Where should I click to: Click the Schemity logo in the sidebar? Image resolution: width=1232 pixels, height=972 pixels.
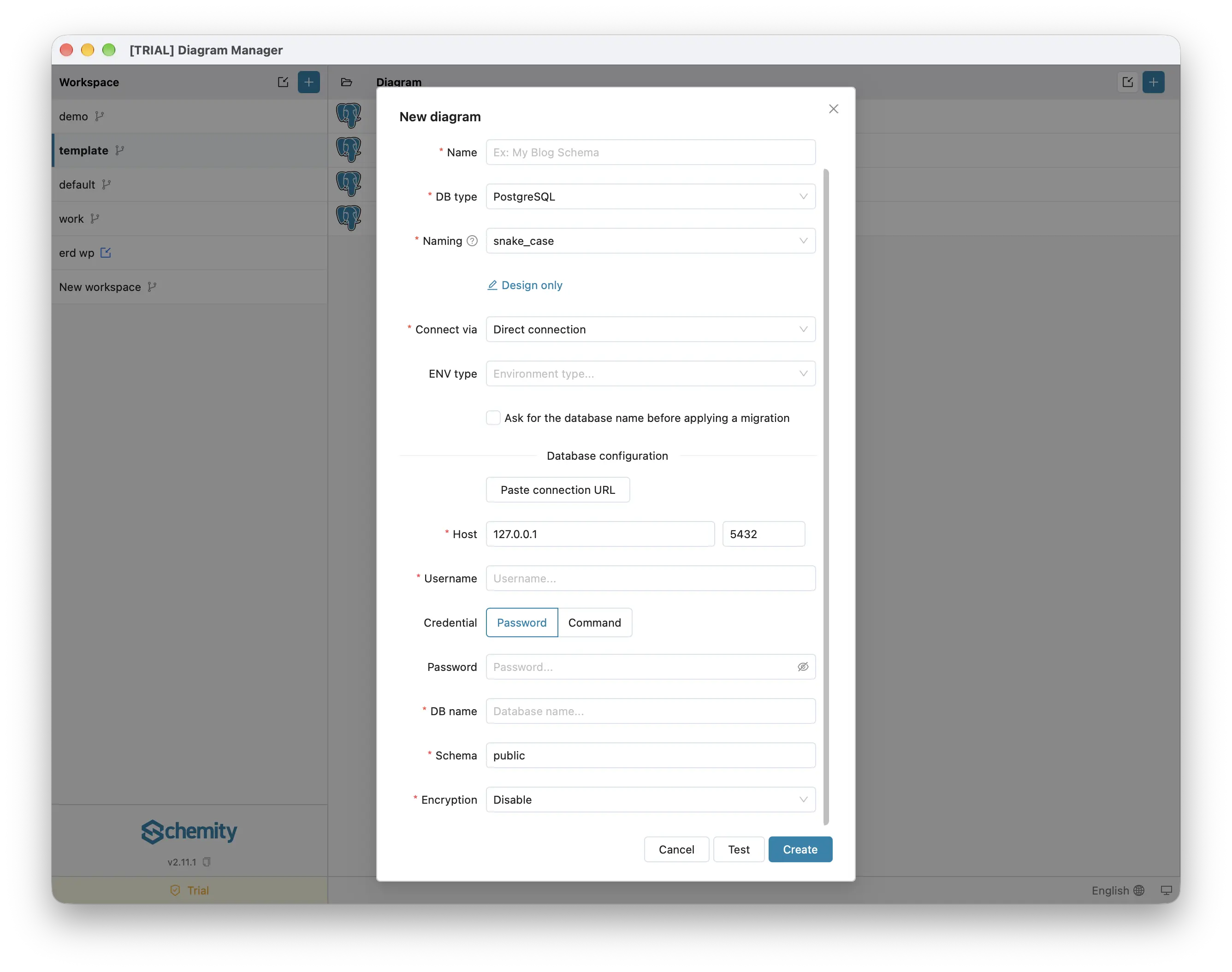189,831
